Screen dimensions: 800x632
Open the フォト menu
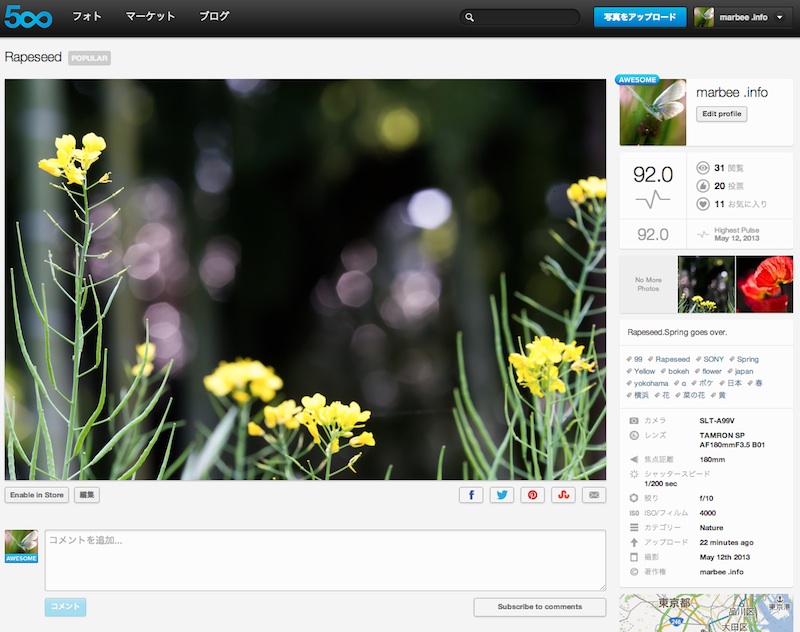click(x=87, y=17)
